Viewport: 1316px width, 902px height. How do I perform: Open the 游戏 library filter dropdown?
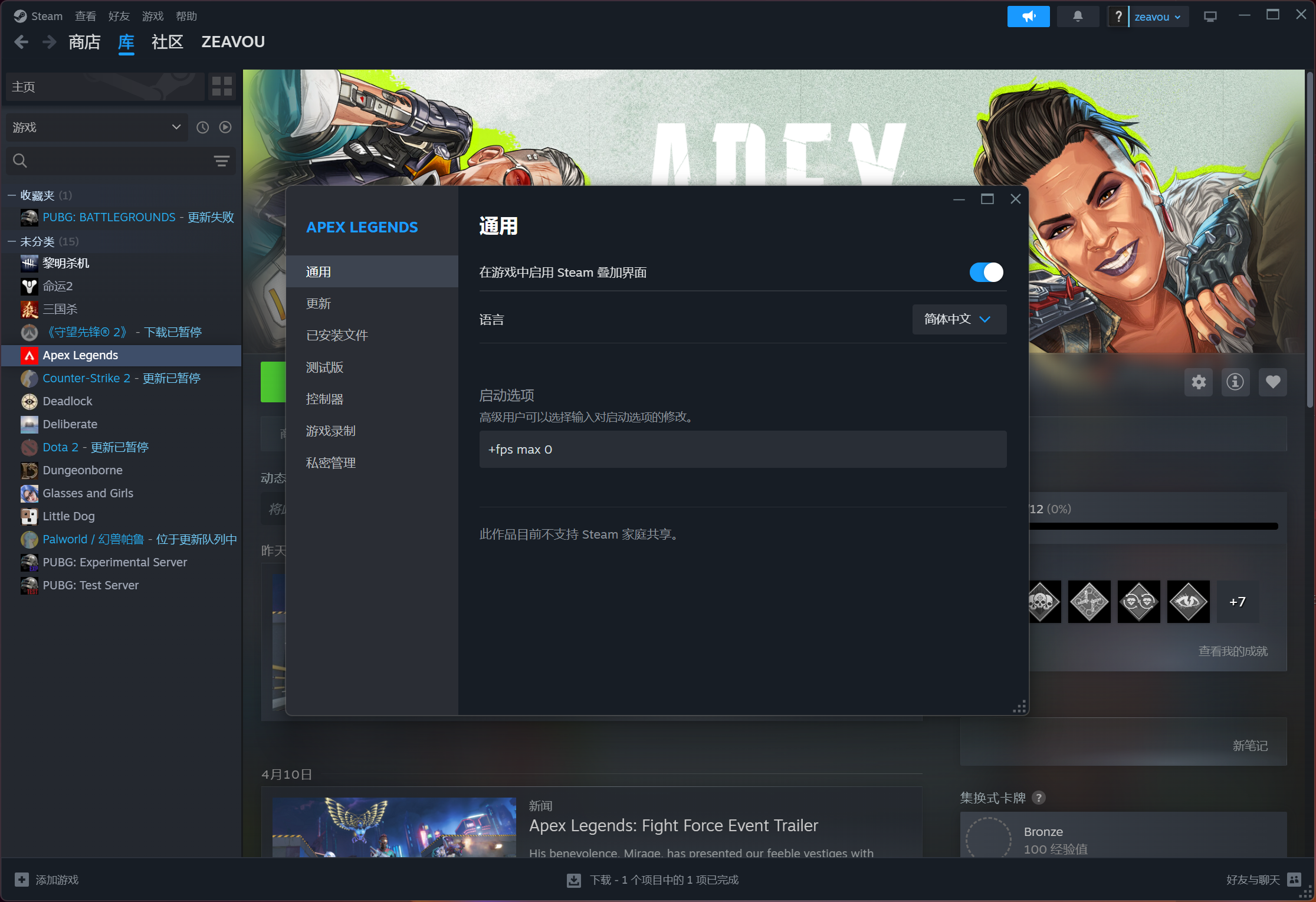tap(97, 127)
